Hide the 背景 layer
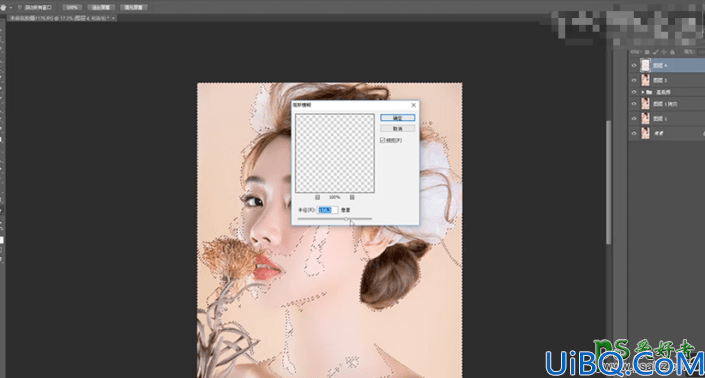Viewport: 705px width, 378px height. pyautogui.click(x=634, y=133)
